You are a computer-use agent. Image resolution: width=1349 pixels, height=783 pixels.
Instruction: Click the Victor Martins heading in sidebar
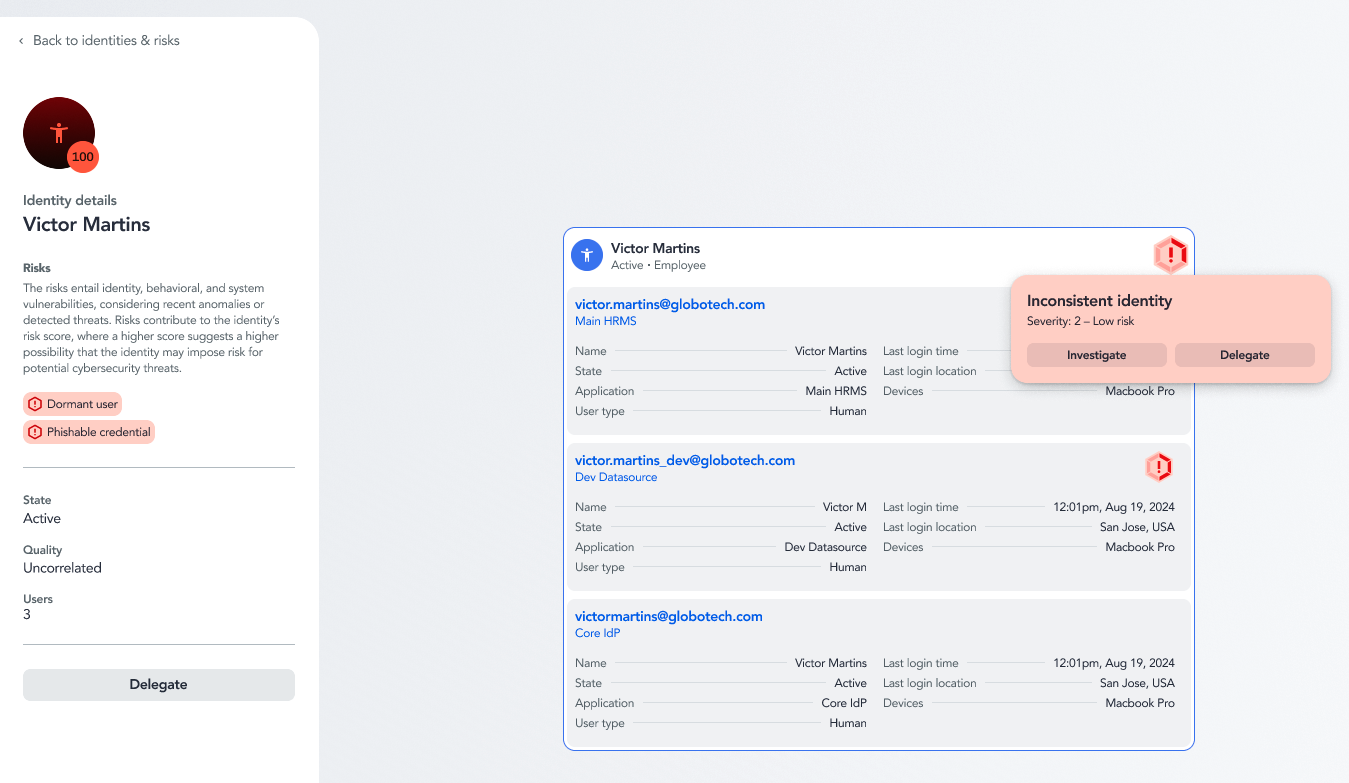[x=87, y=225]
